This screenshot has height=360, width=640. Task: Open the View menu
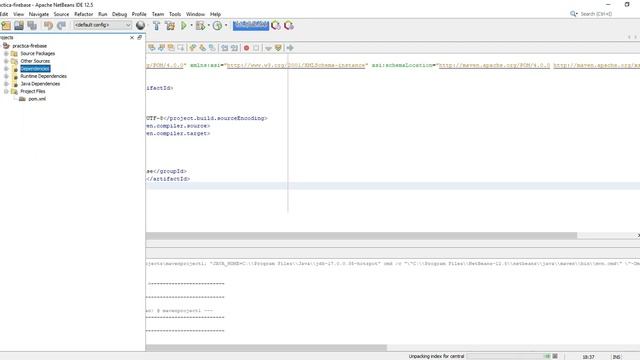click(x=18, y=14)
